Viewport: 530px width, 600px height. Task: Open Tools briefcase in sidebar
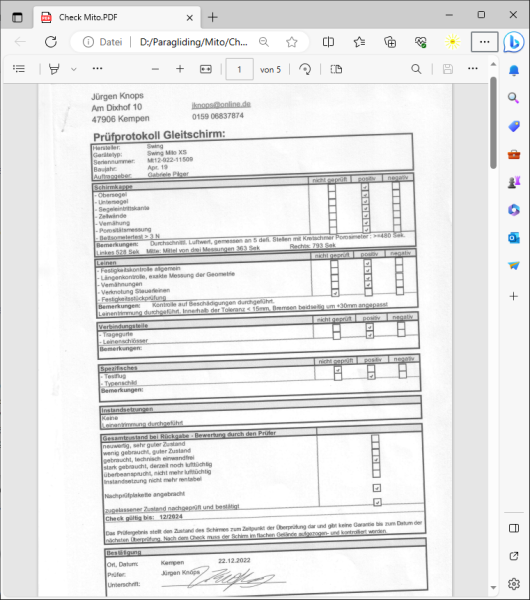click(x=514, y=154)
